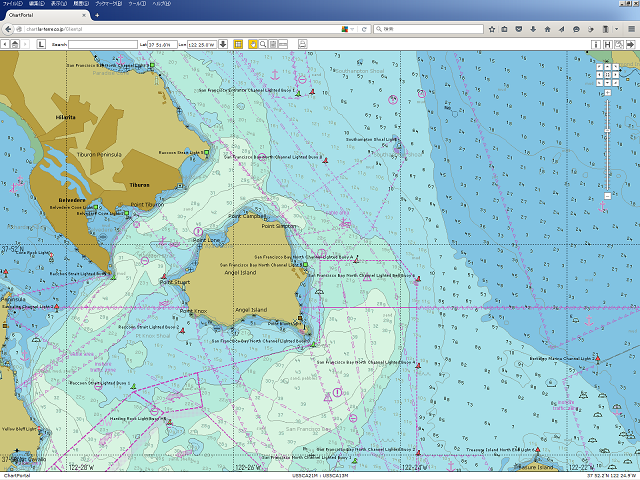Click the Lat coordinate input field
The height and width of the screenshot is (480, 640).
point(164,44)
